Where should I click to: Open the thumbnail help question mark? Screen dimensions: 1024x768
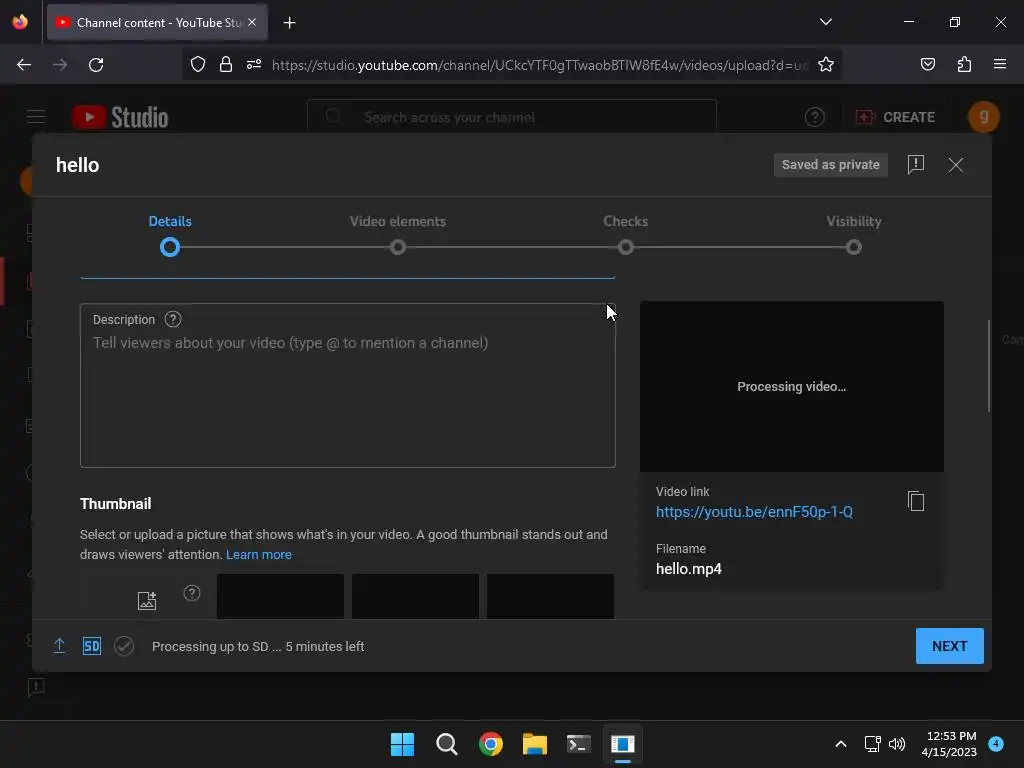click(192, 593)
